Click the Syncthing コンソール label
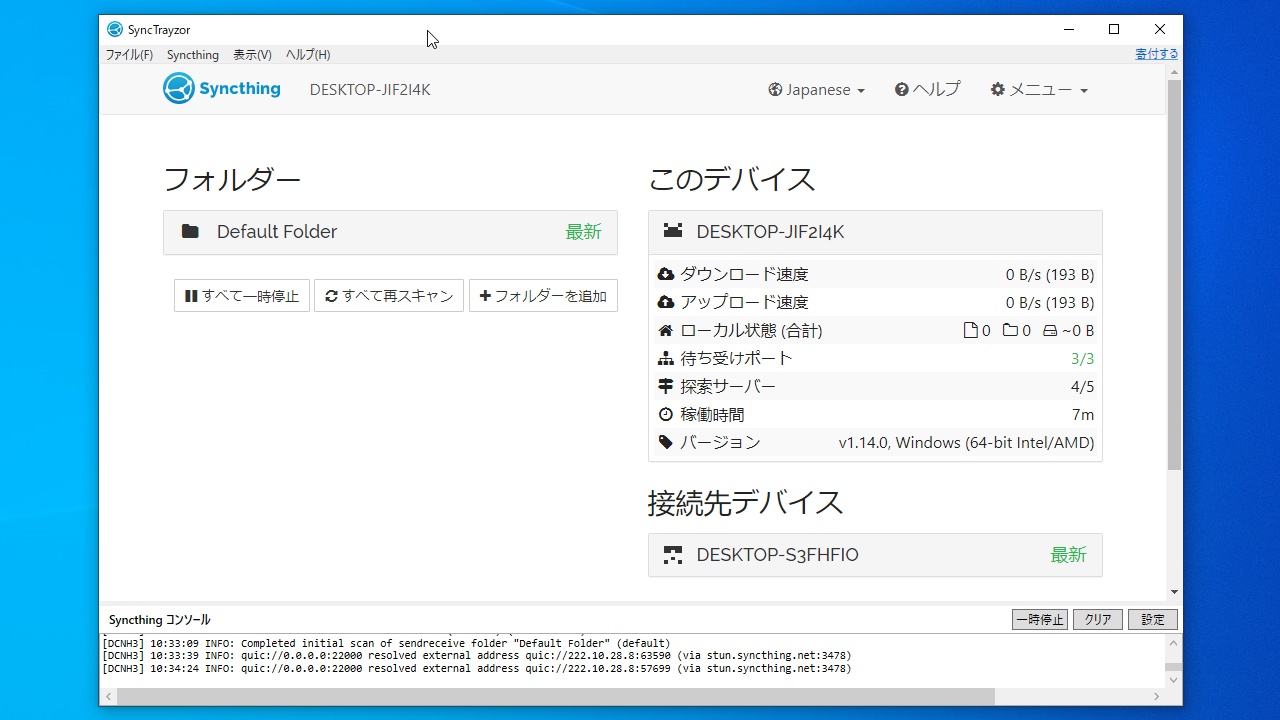Viewport: 1280px width, 720px height. (160, 620)
